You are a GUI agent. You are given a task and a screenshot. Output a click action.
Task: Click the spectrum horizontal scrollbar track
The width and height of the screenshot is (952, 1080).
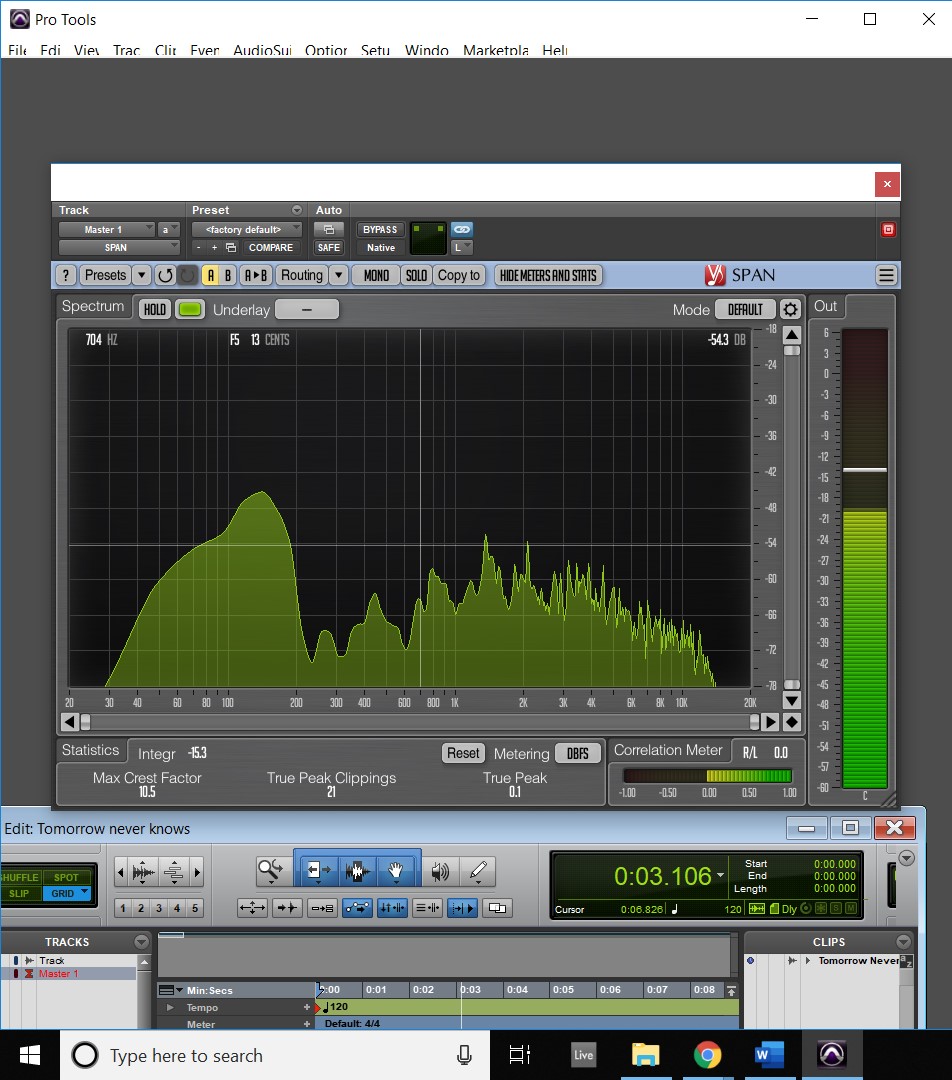coord(420,721)
